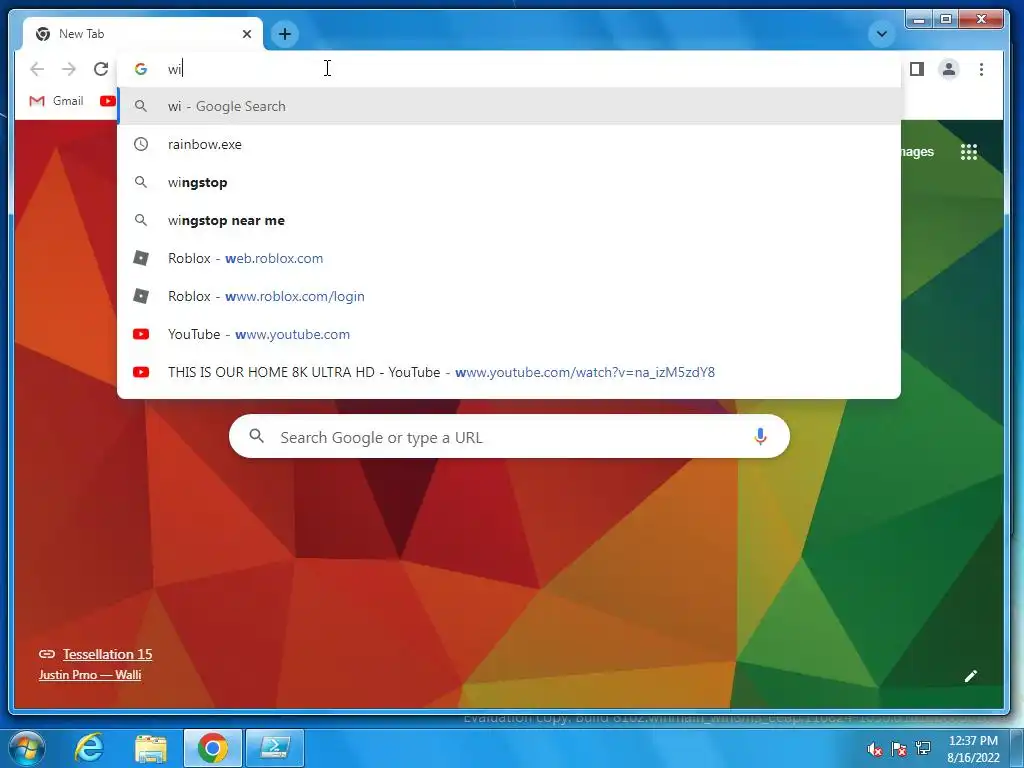Open Chrome's three-dot menu
The height and width of the screenshot is (768, 1024).
(982, 69)
